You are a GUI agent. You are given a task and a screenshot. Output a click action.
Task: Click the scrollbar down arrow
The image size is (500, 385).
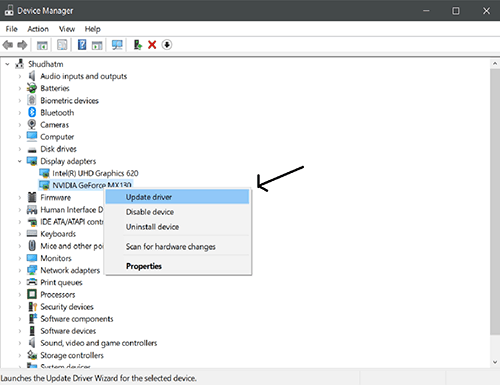click(495, 362)
